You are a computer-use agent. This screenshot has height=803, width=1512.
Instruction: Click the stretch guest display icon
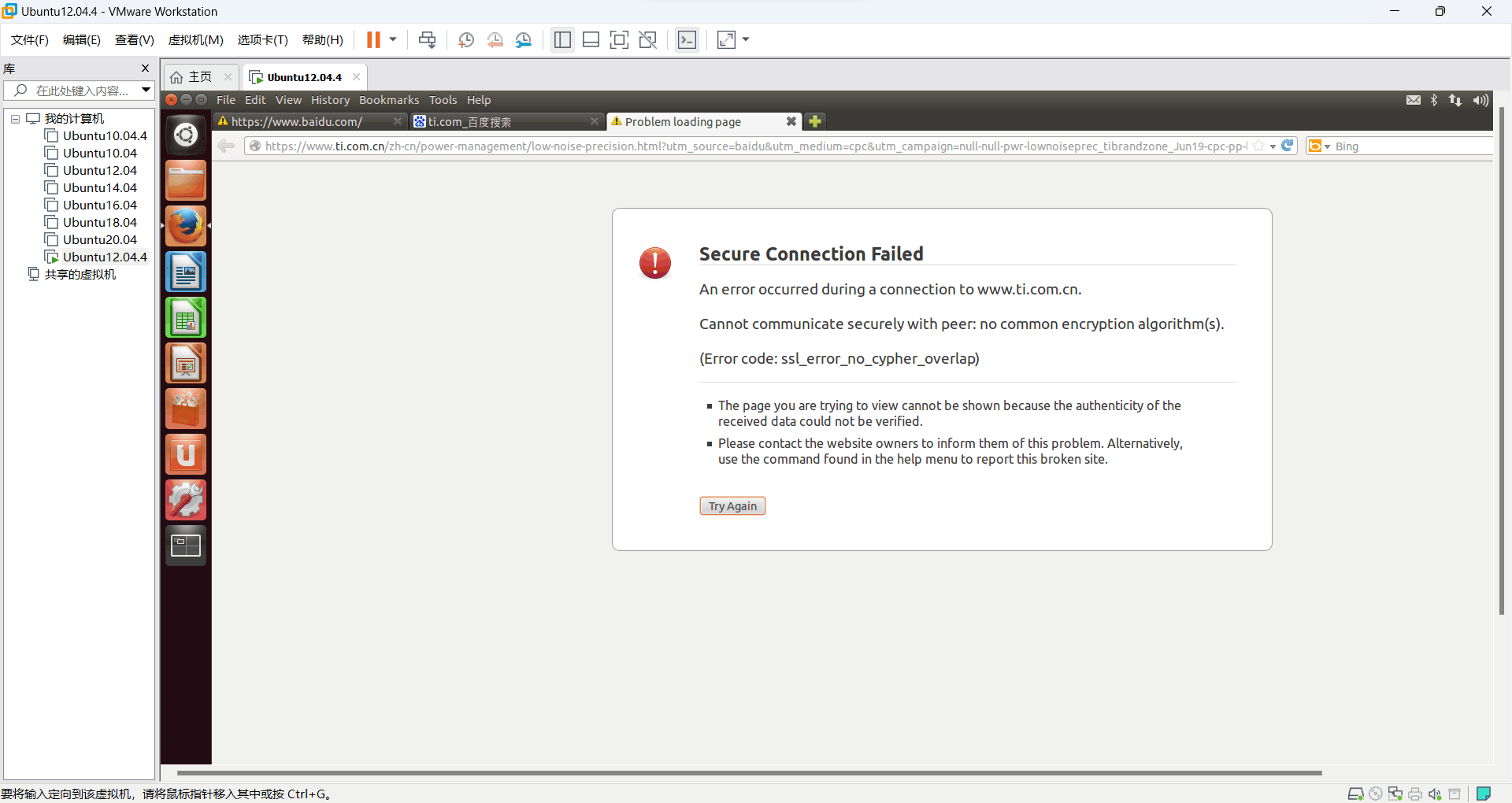tap(726, 39)
